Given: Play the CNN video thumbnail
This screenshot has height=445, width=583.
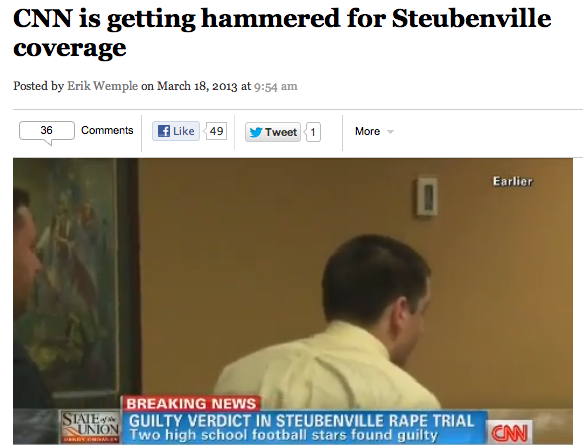Looking at the screenshot, I should click(293, 301).
